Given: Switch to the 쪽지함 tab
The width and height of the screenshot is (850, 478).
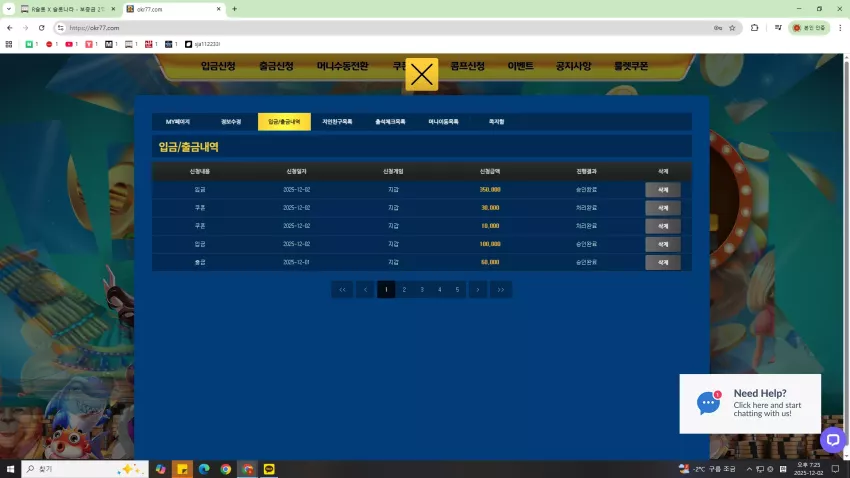Looking at the screenshot, I should click(497, 122).
